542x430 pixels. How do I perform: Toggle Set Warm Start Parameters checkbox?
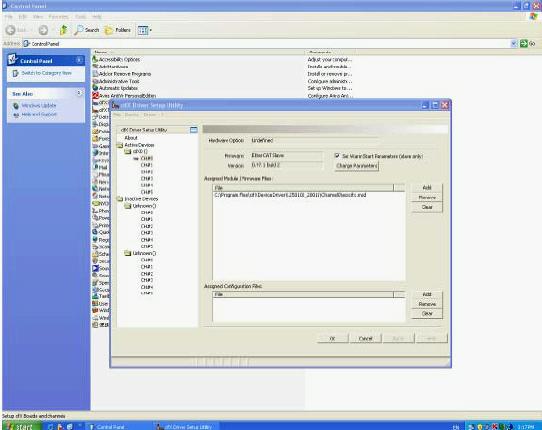(x=337, y=156)
